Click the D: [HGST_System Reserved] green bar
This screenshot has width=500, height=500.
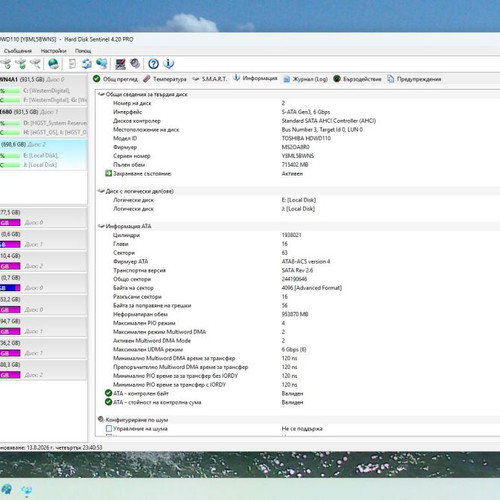(10, 123)
